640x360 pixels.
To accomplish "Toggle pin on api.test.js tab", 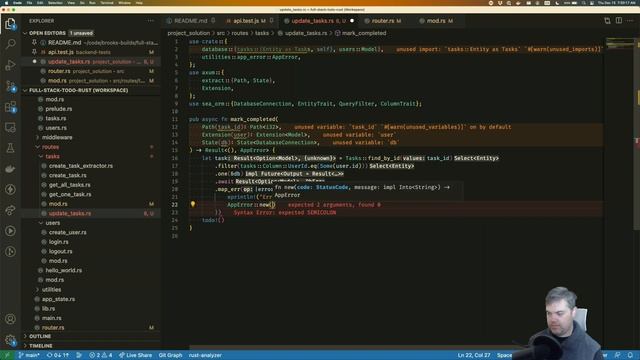I will (x=271, y=21).
